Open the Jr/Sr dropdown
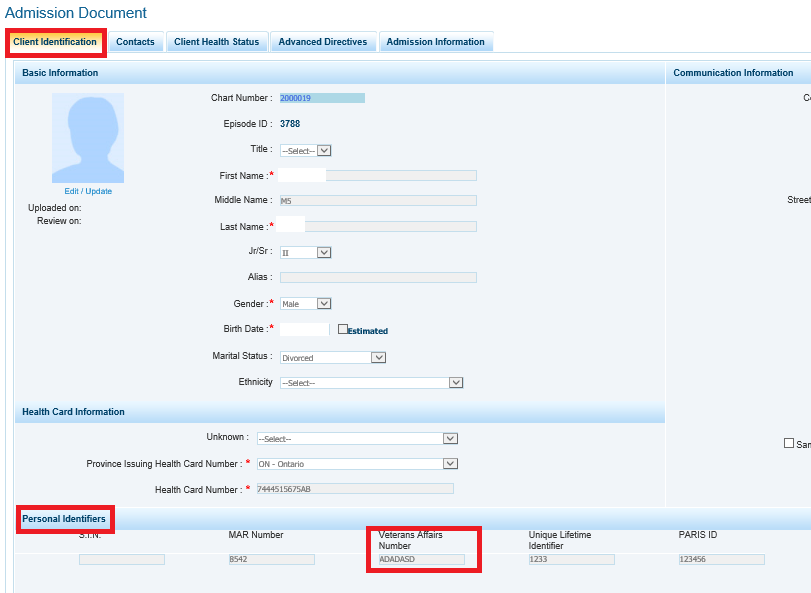The height and width of the screenshot is (593, 811). tap(305, 253)
